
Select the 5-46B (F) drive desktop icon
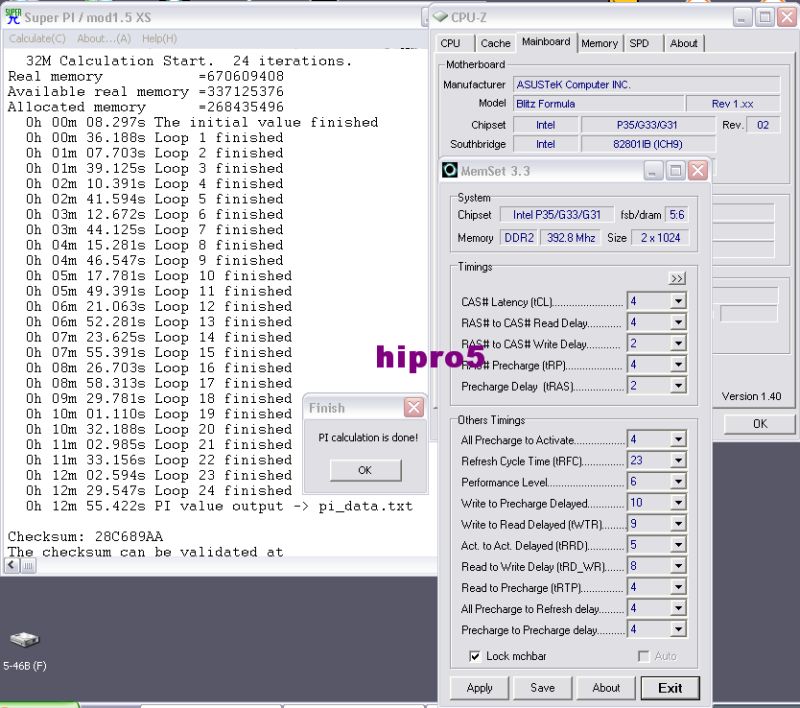24,650
